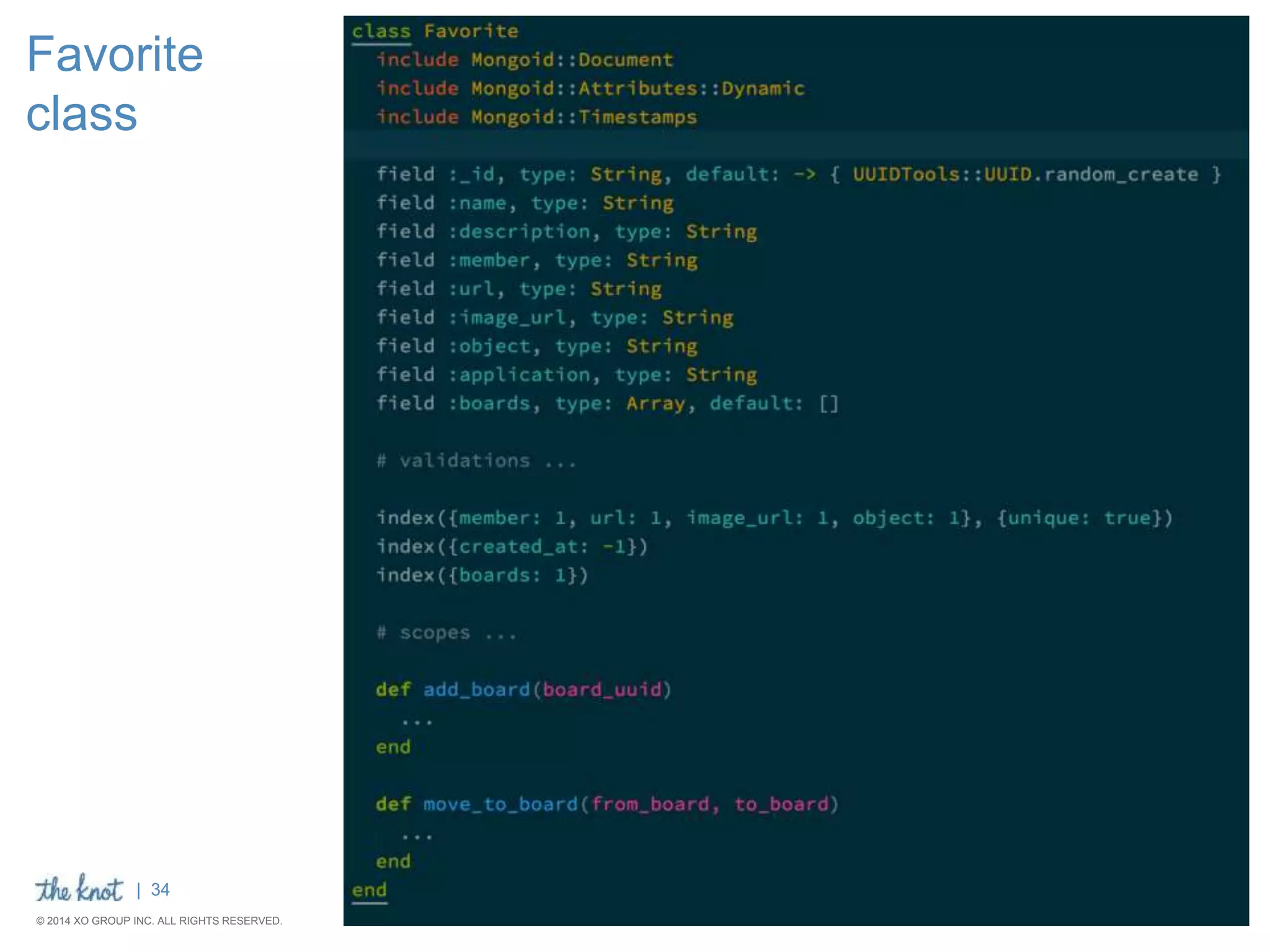Click index created_at line
This screenshot has height=952, width=1270.
[x=512, y=547]
